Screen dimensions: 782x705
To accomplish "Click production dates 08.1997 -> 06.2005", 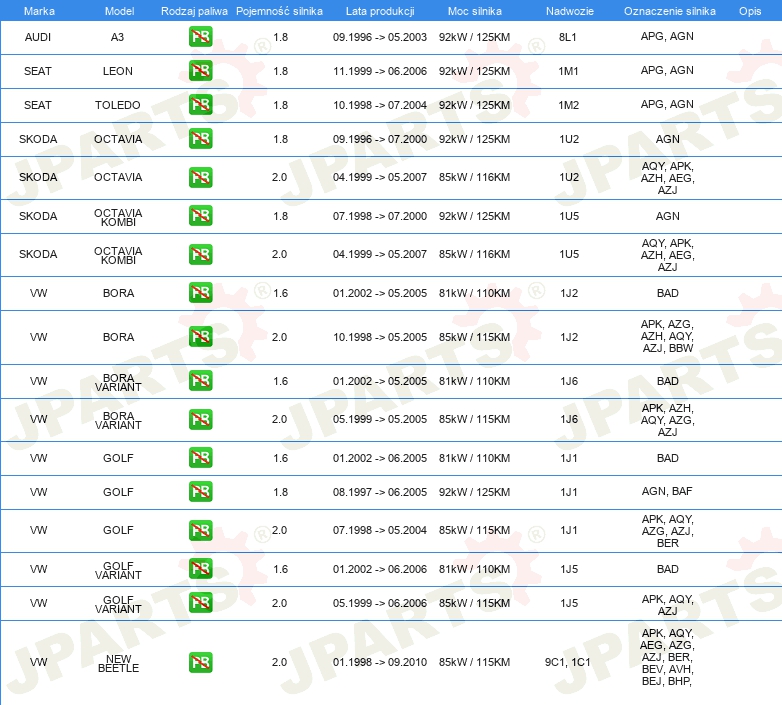I will pyautogui.click(x=380, y=492).
